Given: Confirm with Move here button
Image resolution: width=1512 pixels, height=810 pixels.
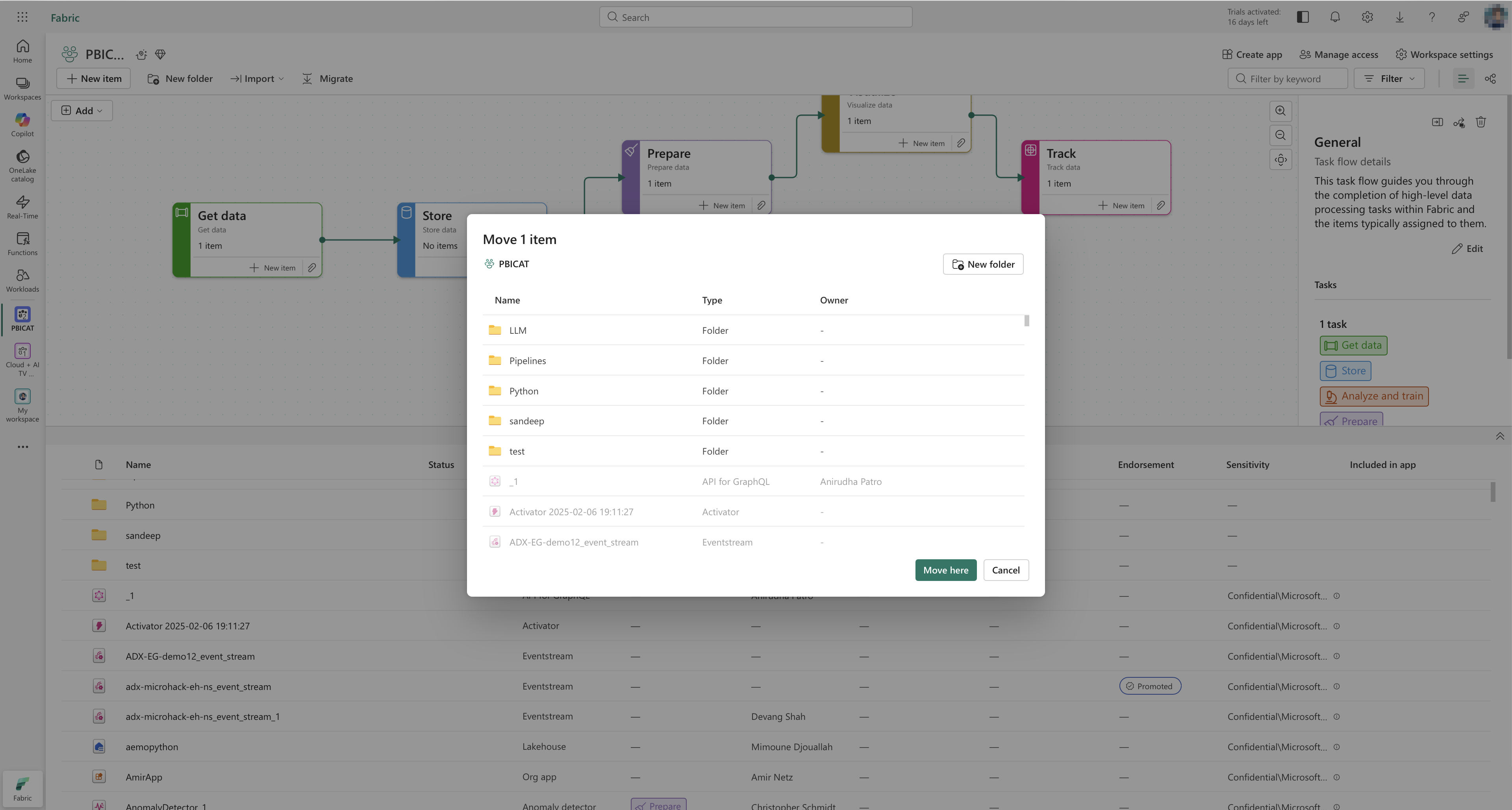Looking at the screenshot, I should coord(945,570).
